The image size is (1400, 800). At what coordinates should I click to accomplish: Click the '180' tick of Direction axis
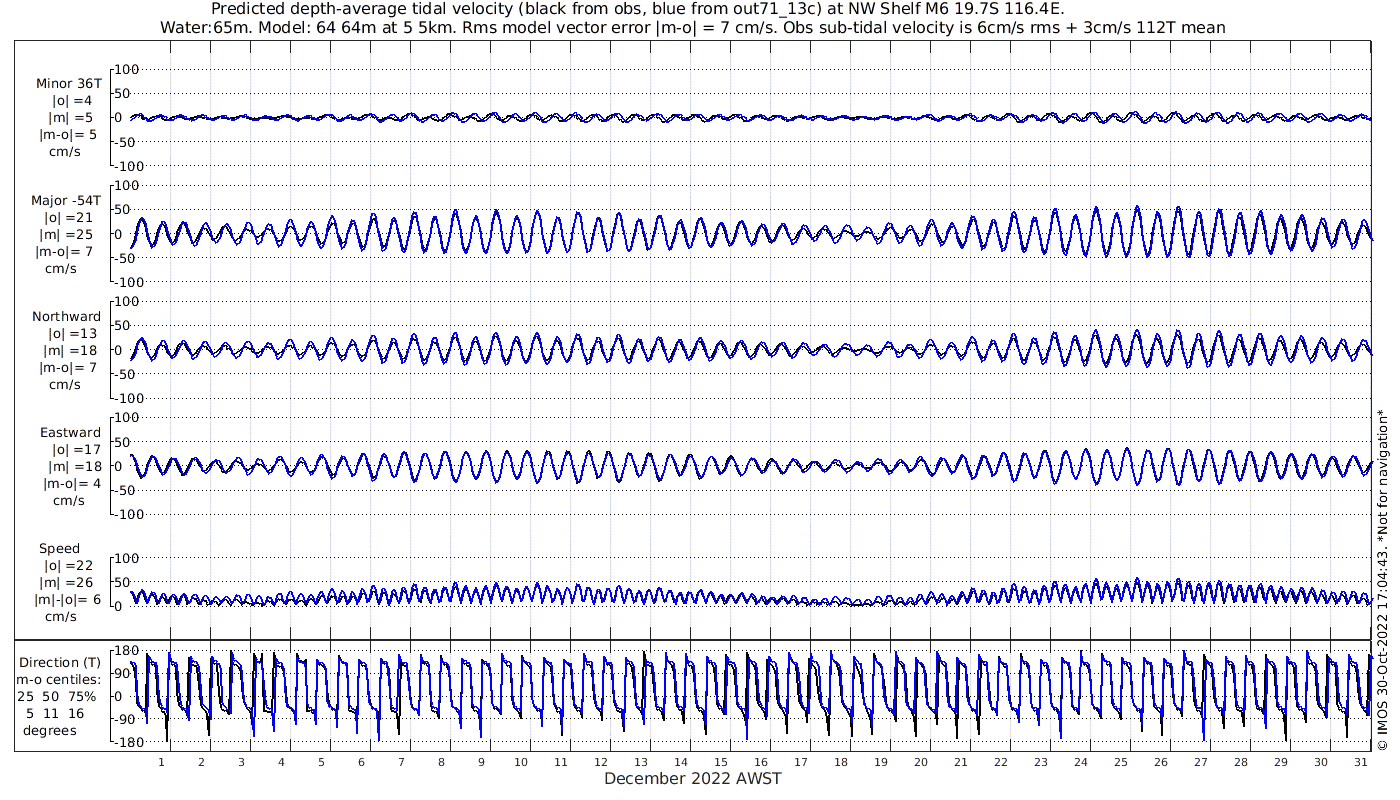(x=127, y=651)
